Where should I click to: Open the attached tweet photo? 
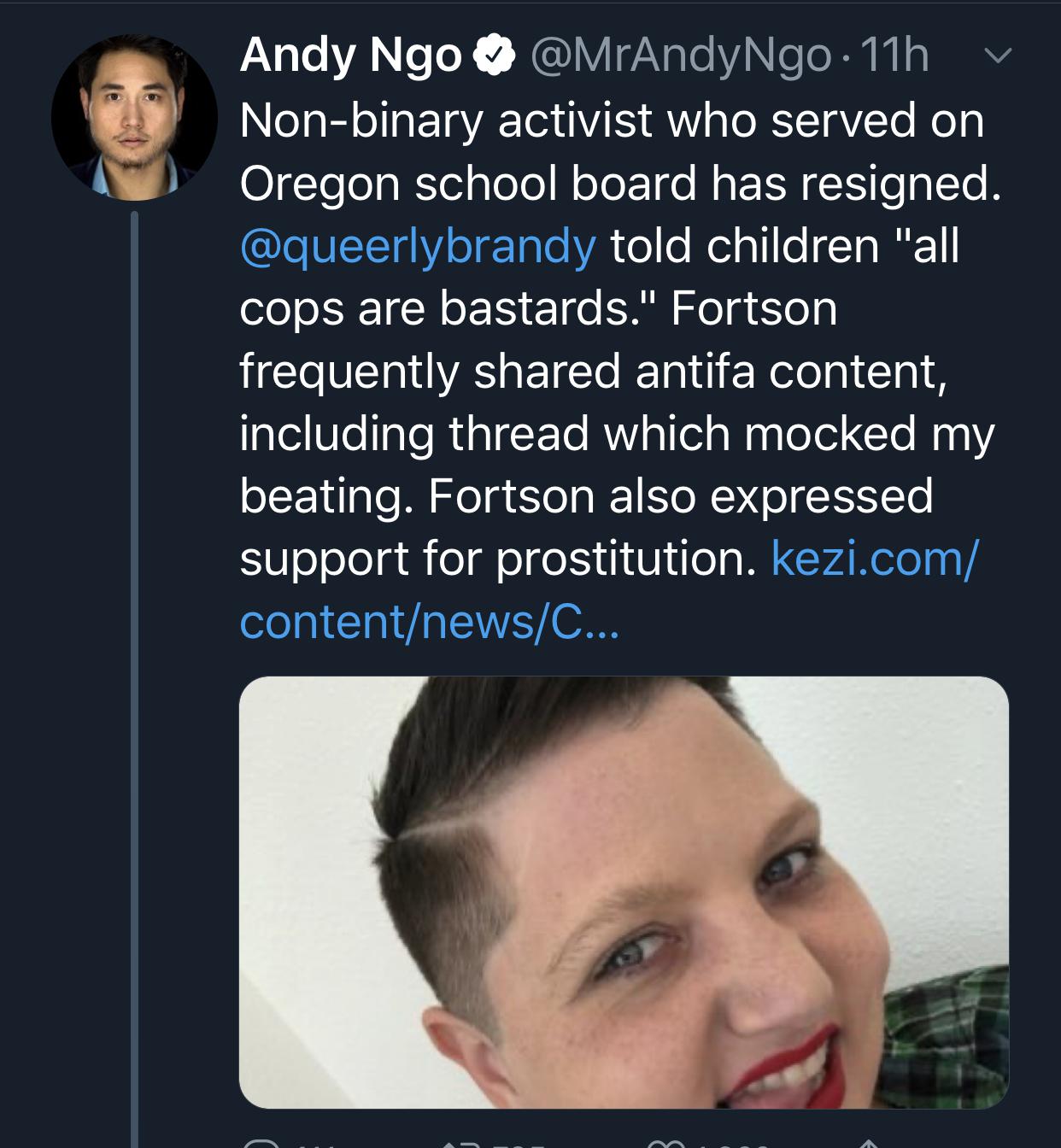pos(624,892)
